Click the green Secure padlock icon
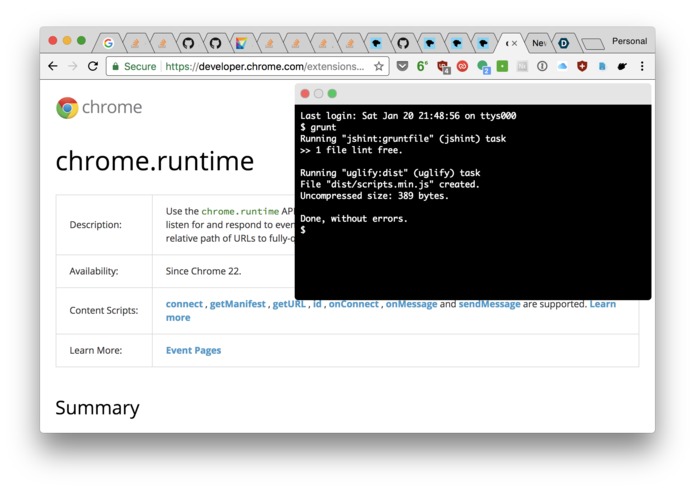The width and height of the screenshot is (695, 494). 116,66
